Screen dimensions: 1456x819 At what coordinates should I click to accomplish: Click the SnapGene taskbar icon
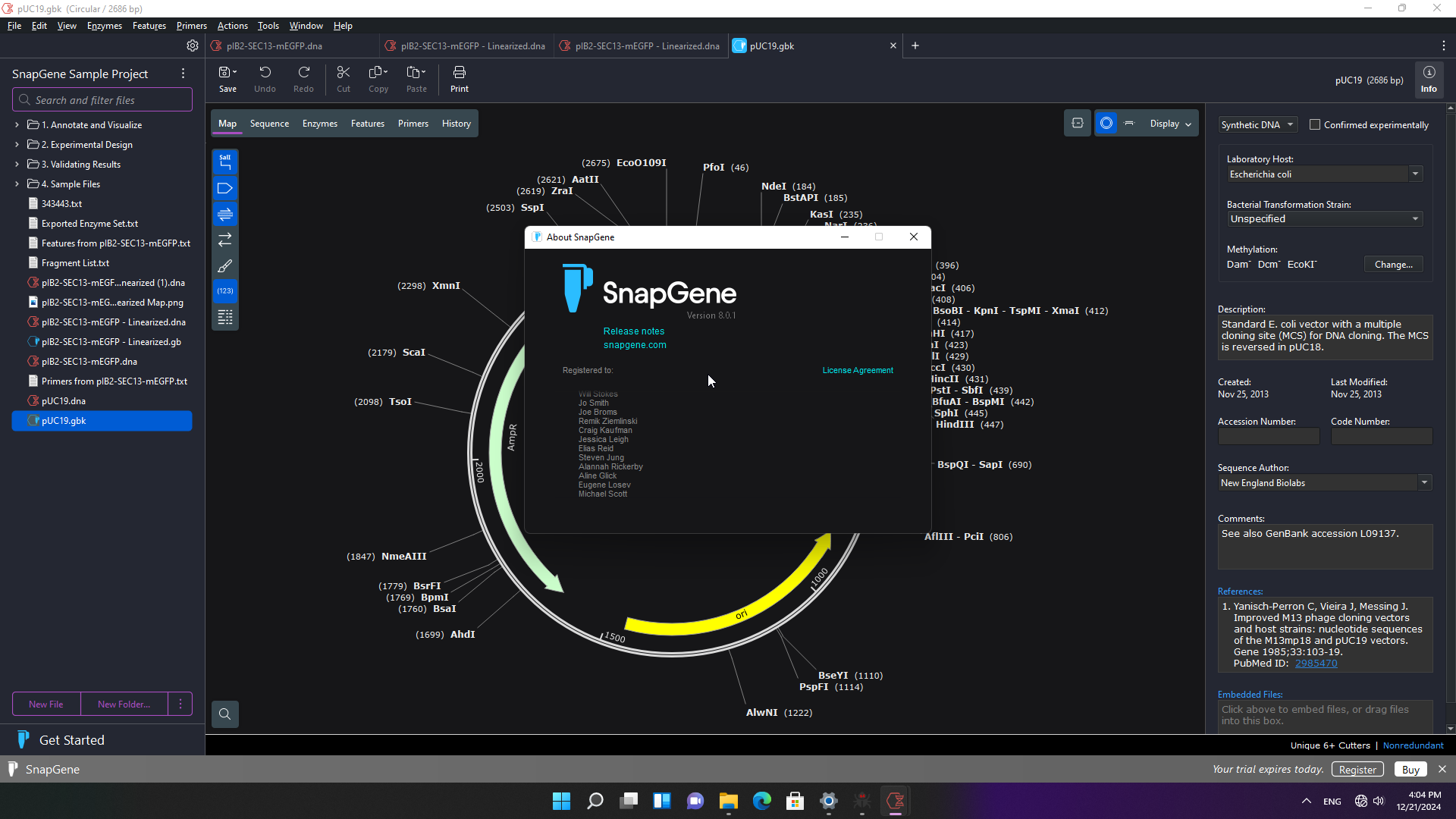(896, 801)
